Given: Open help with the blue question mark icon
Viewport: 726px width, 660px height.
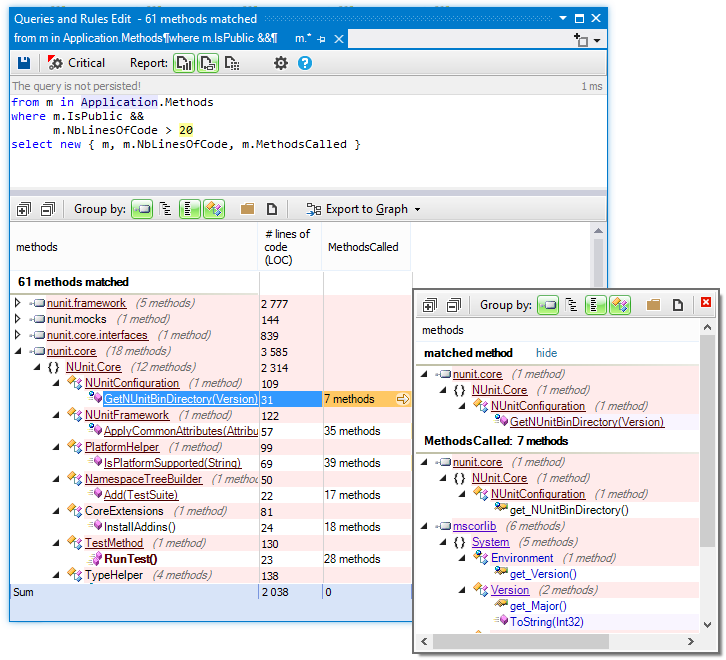Looking at the screenshot, I should click(x=305, y=63).
